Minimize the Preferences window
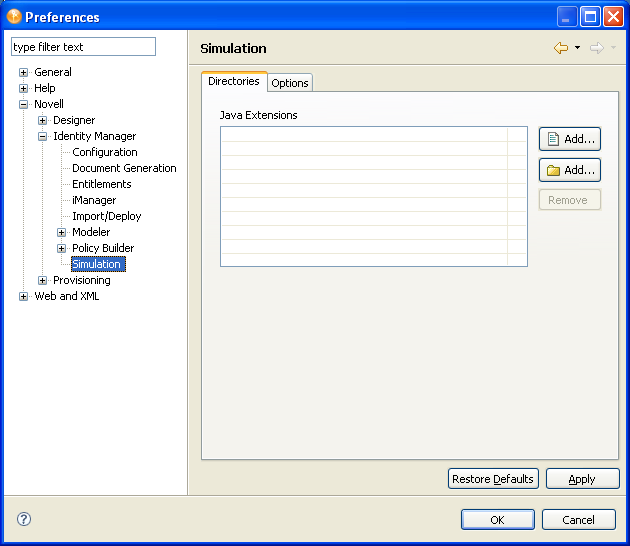630x546 pixels. 567,17
